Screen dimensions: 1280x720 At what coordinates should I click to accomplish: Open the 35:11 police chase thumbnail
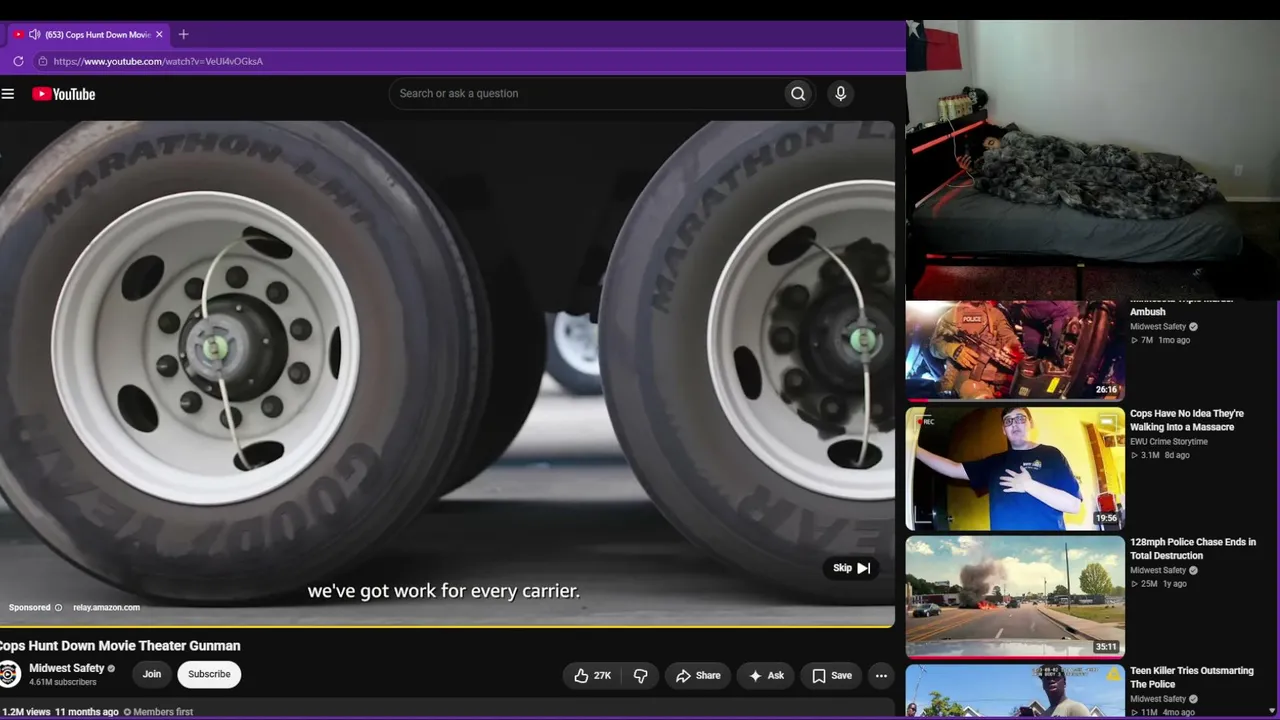point(1015,597)
